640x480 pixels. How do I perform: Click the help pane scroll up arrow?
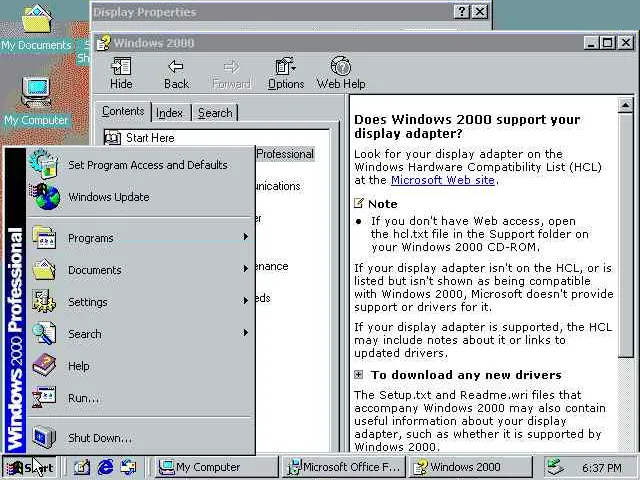point(625,105)
